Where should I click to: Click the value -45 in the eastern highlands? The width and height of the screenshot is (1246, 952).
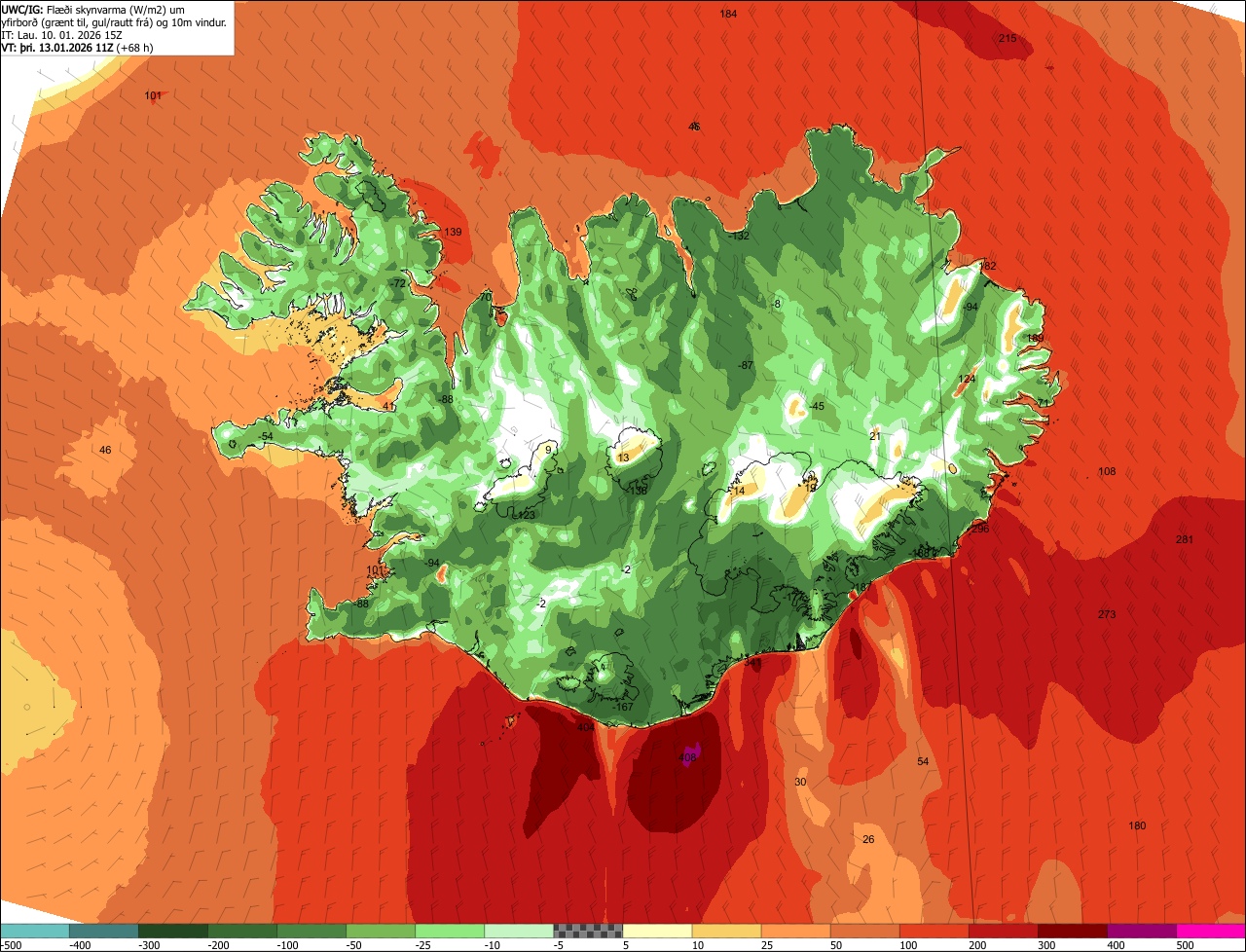click(817, 407)
